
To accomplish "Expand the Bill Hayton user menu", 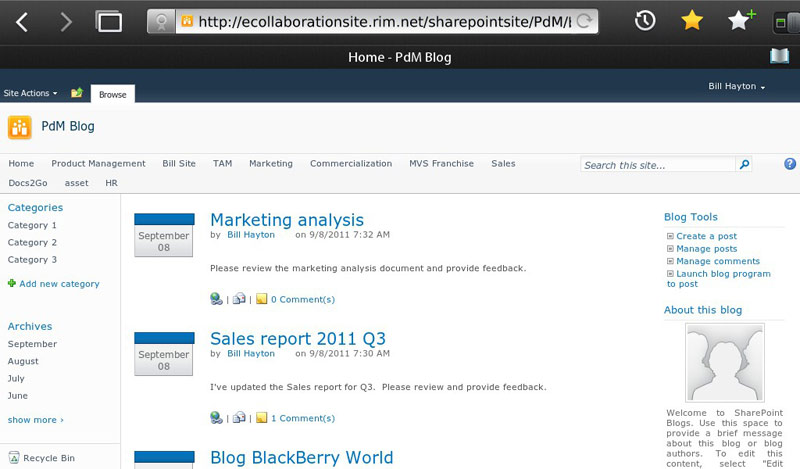I will 737,86.
